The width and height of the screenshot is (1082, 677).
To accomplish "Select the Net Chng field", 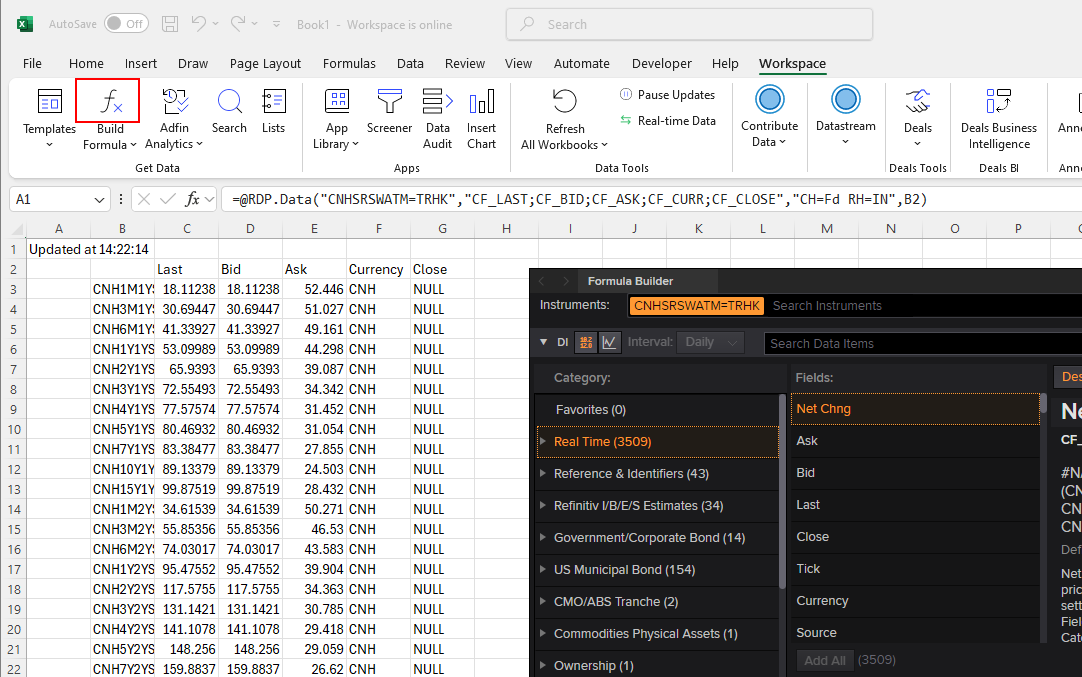I will (x=823, y=409).
